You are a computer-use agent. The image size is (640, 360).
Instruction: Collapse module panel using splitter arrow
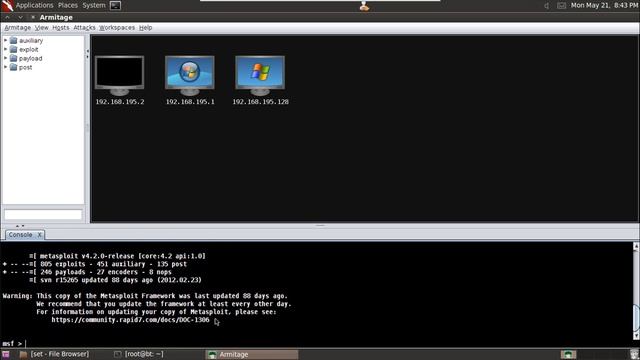coord(87,52)
